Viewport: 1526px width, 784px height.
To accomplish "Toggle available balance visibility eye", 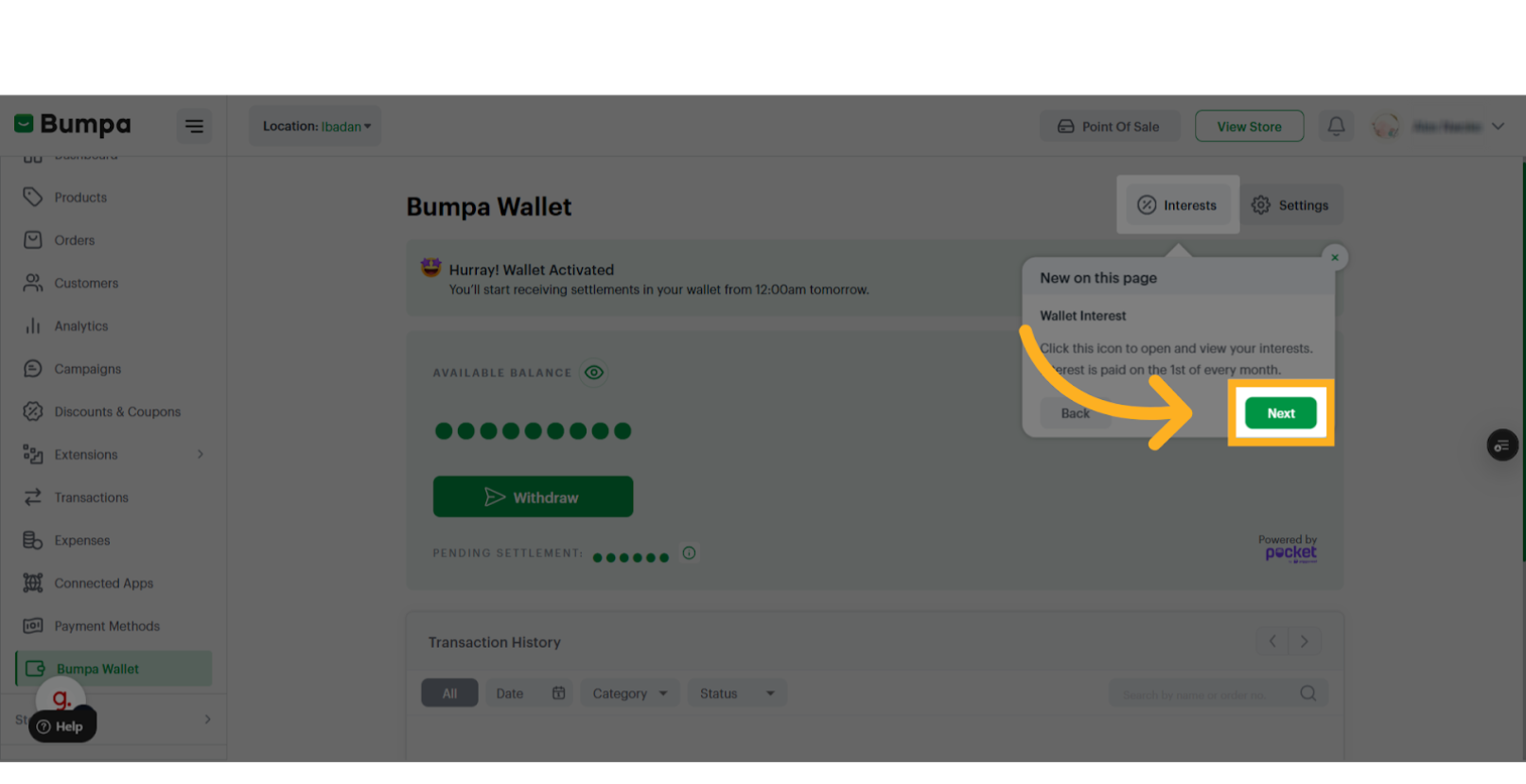I will [594, 373].
